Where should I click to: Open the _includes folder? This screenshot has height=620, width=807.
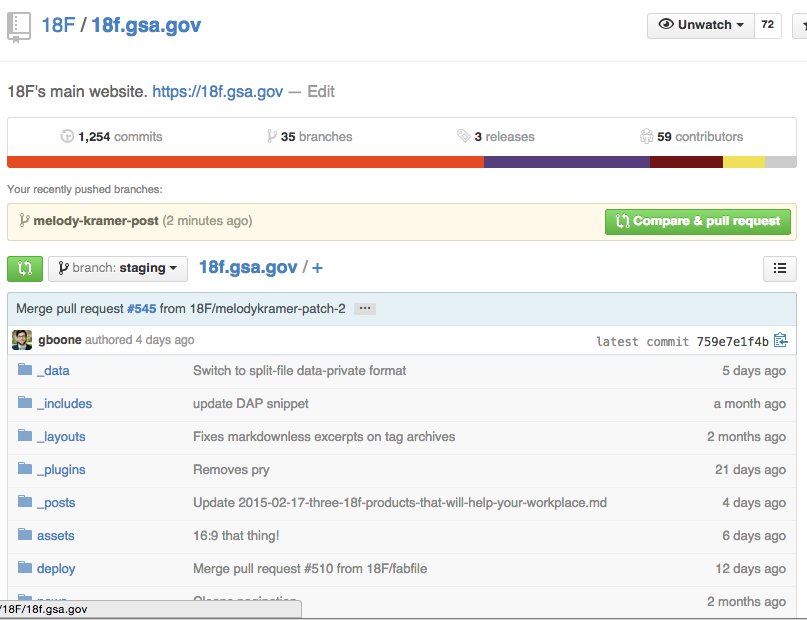pos(64,404)
